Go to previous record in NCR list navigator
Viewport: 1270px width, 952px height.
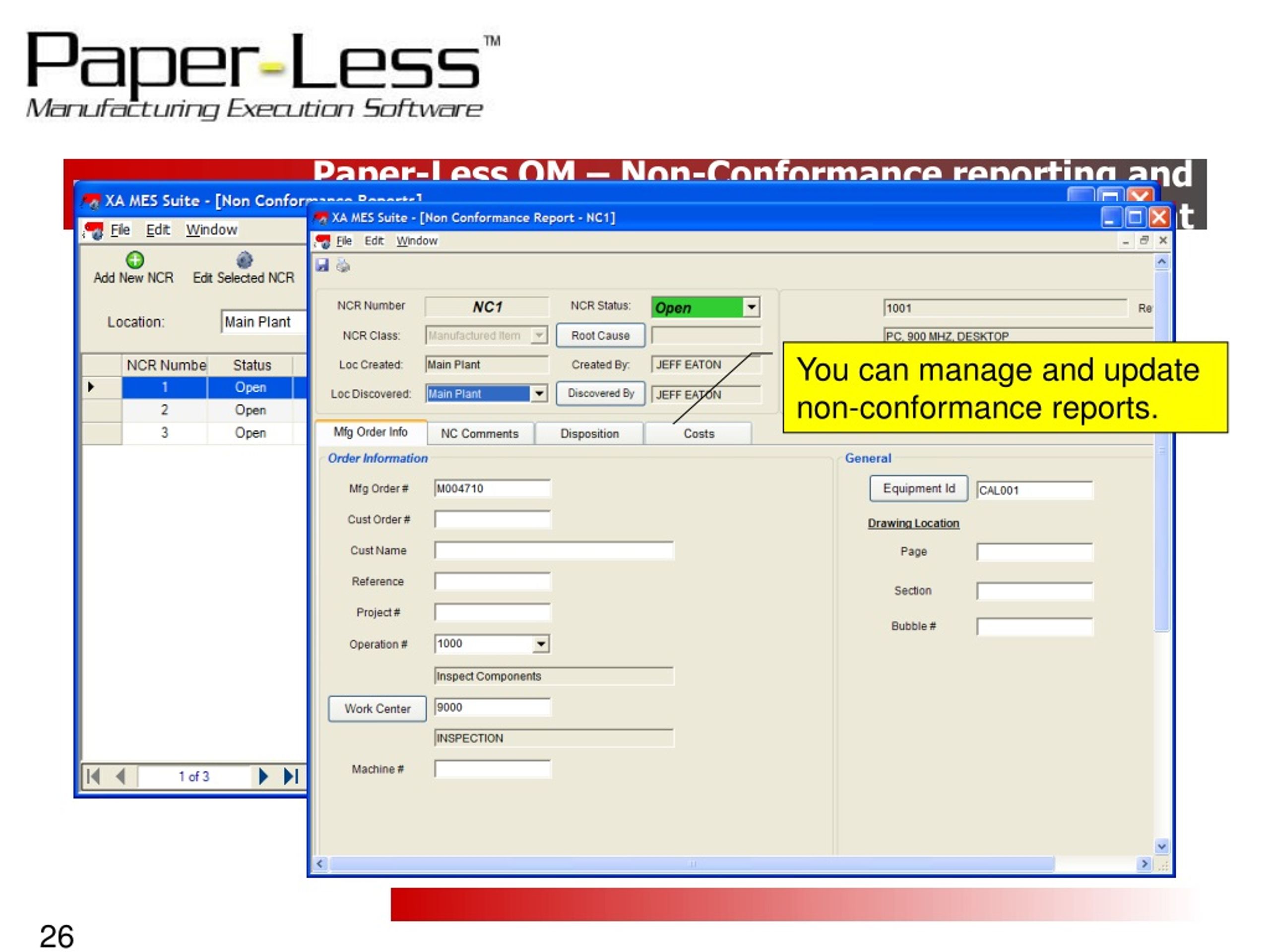coord(121,776)
